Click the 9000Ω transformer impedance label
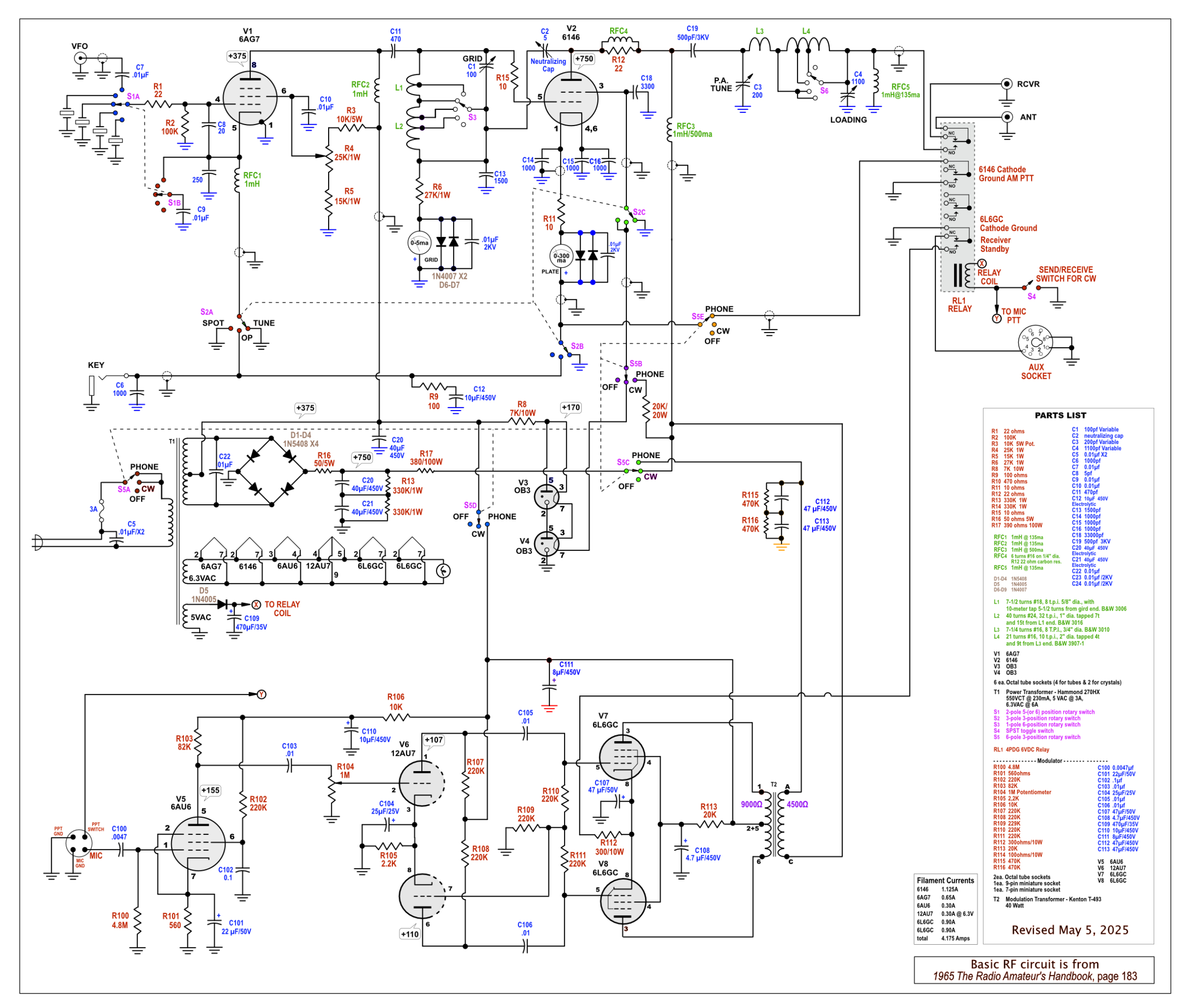1189x1008 pixels. (751, 804)
